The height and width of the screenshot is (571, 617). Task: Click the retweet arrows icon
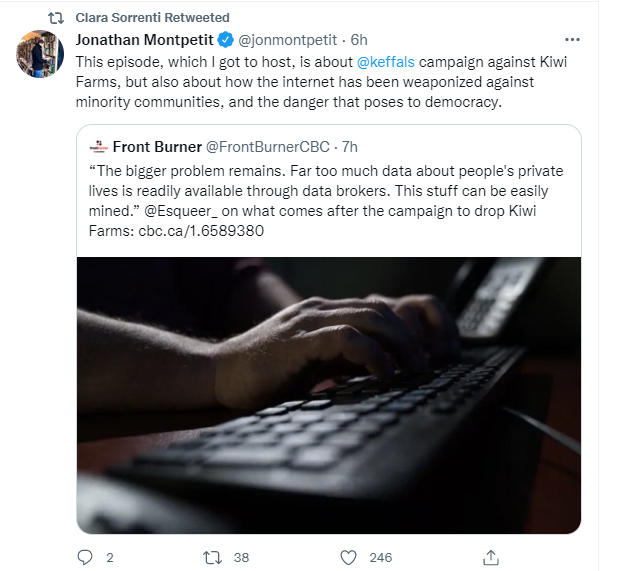pyautogui.click(x=211, y=557)
